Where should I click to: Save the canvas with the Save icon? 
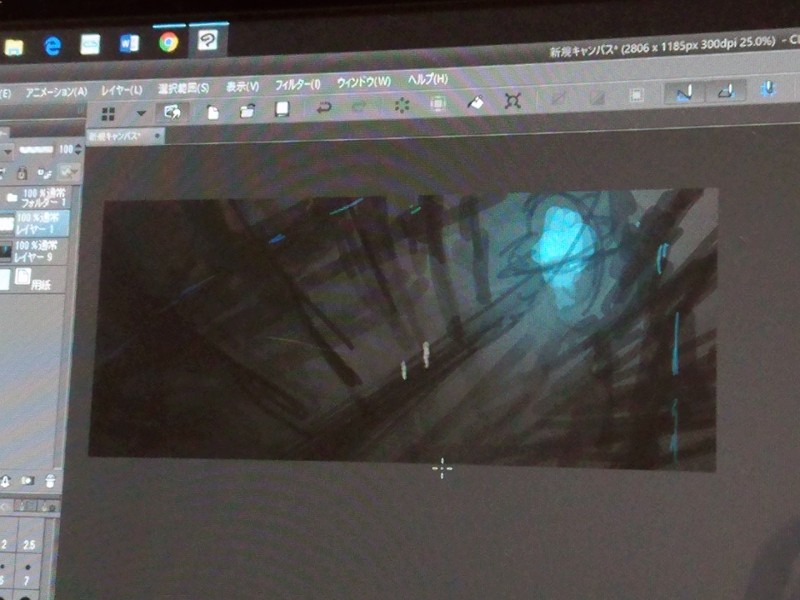pos(282,109)
